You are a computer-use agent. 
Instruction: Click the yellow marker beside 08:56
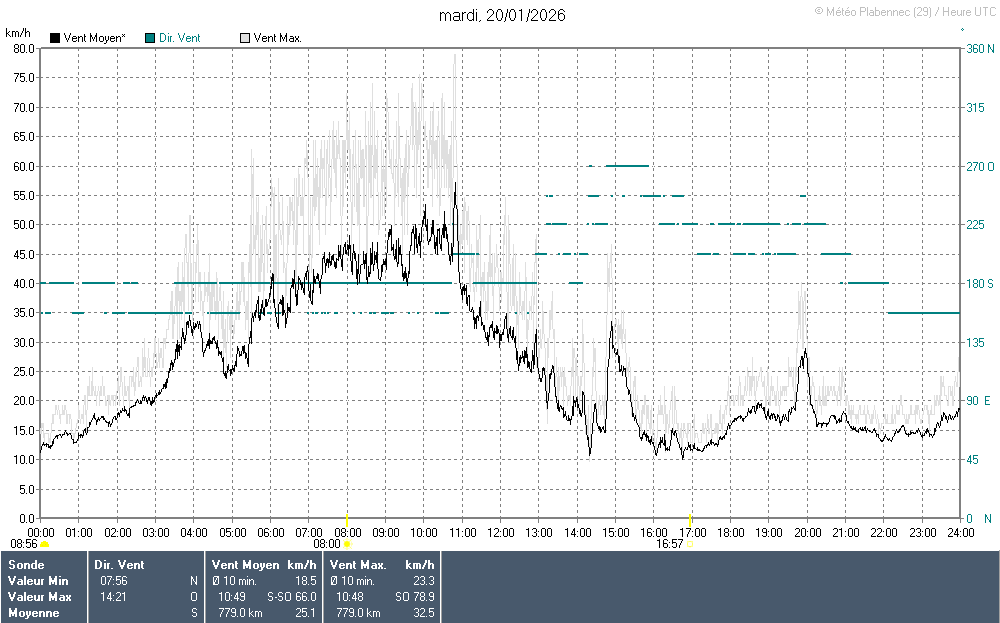(44, 544)
